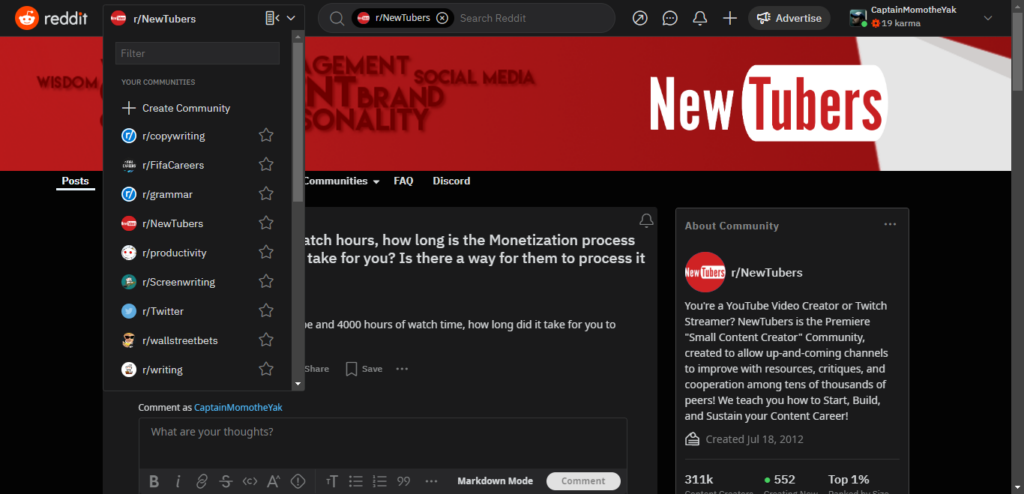Click the list scrollbar down arrow
The image size is (1024, 494).
pos(298,384)
